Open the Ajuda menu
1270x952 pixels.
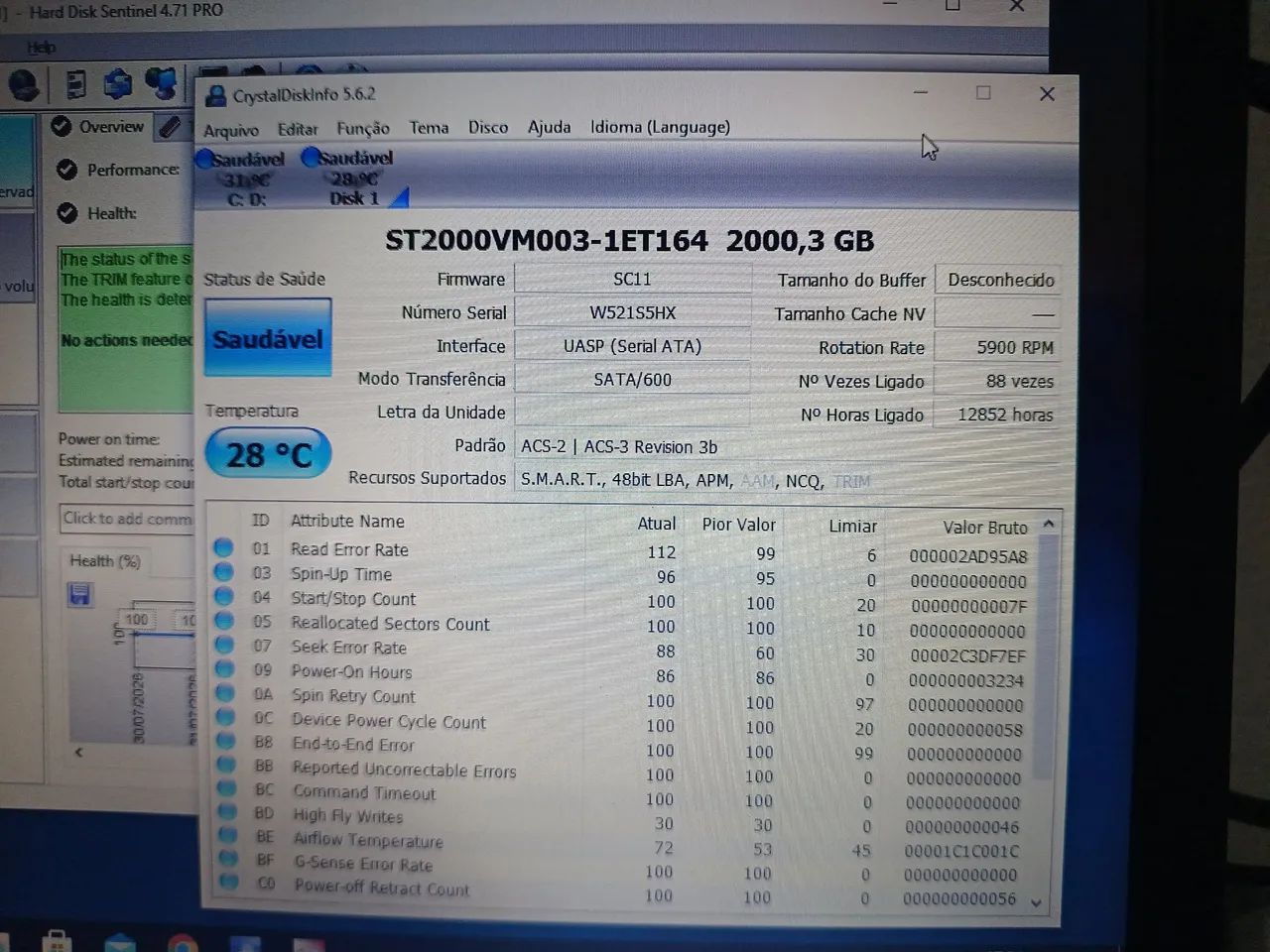(549, 127)
